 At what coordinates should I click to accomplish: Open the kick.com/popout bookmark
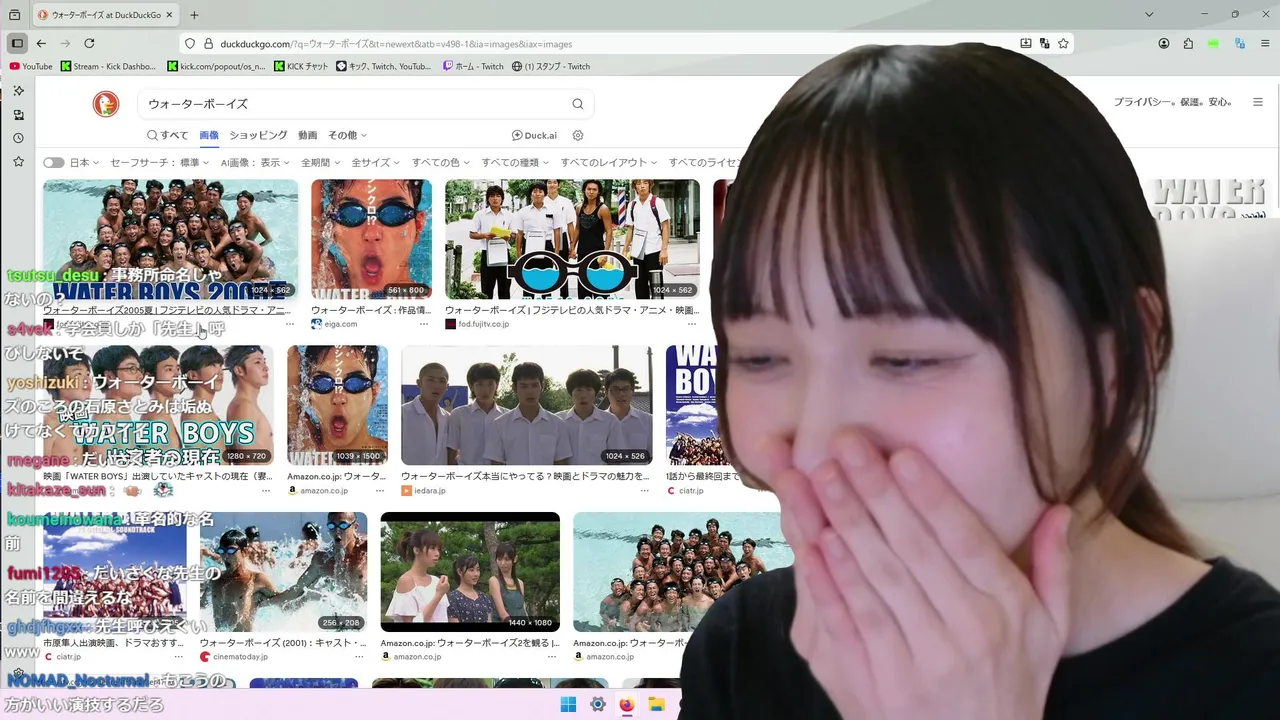tap(216, 66)
